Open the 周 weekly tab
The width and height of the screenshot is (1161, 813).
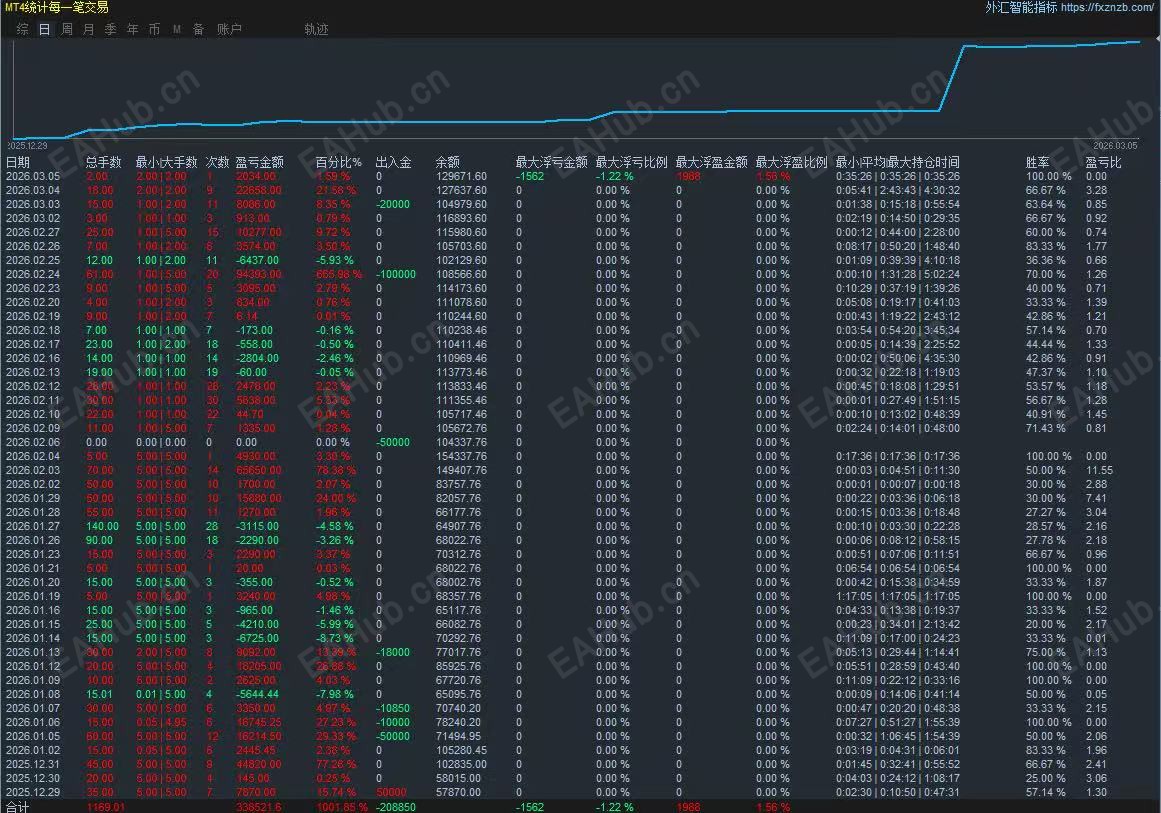(67, 29)
